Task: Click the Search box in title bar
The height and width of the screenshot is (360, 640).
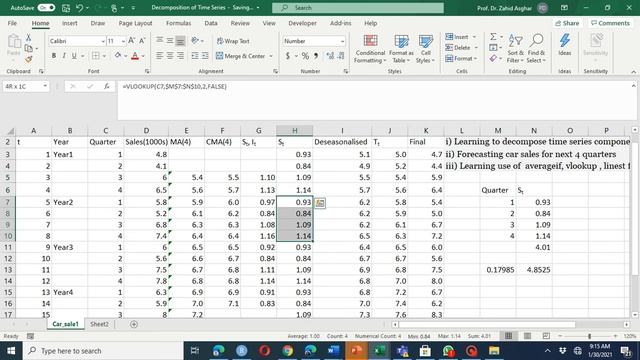Action: pos(358,8)
